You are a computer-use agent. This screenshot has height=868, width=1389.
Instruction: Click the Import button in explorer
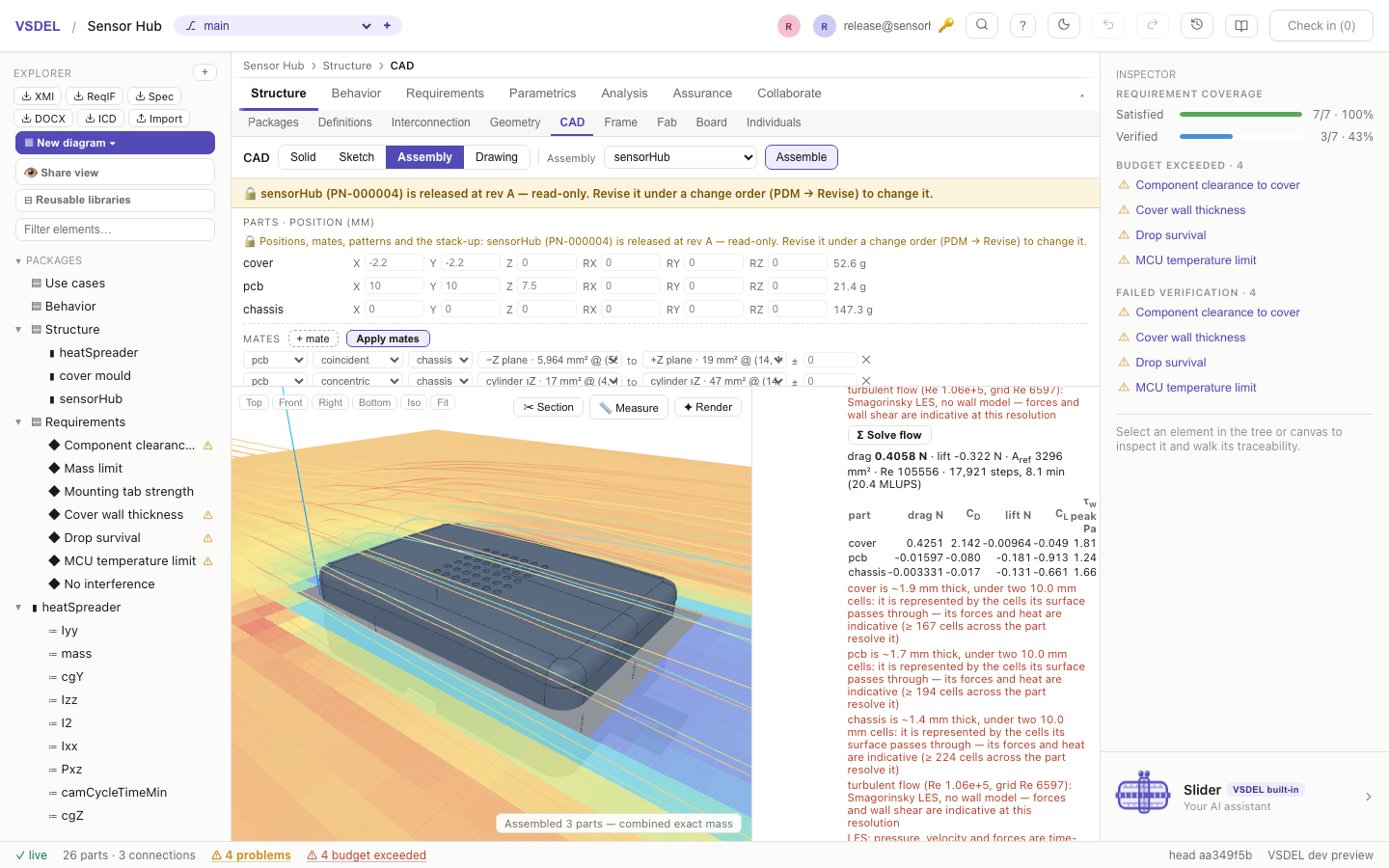coord(159,119)
